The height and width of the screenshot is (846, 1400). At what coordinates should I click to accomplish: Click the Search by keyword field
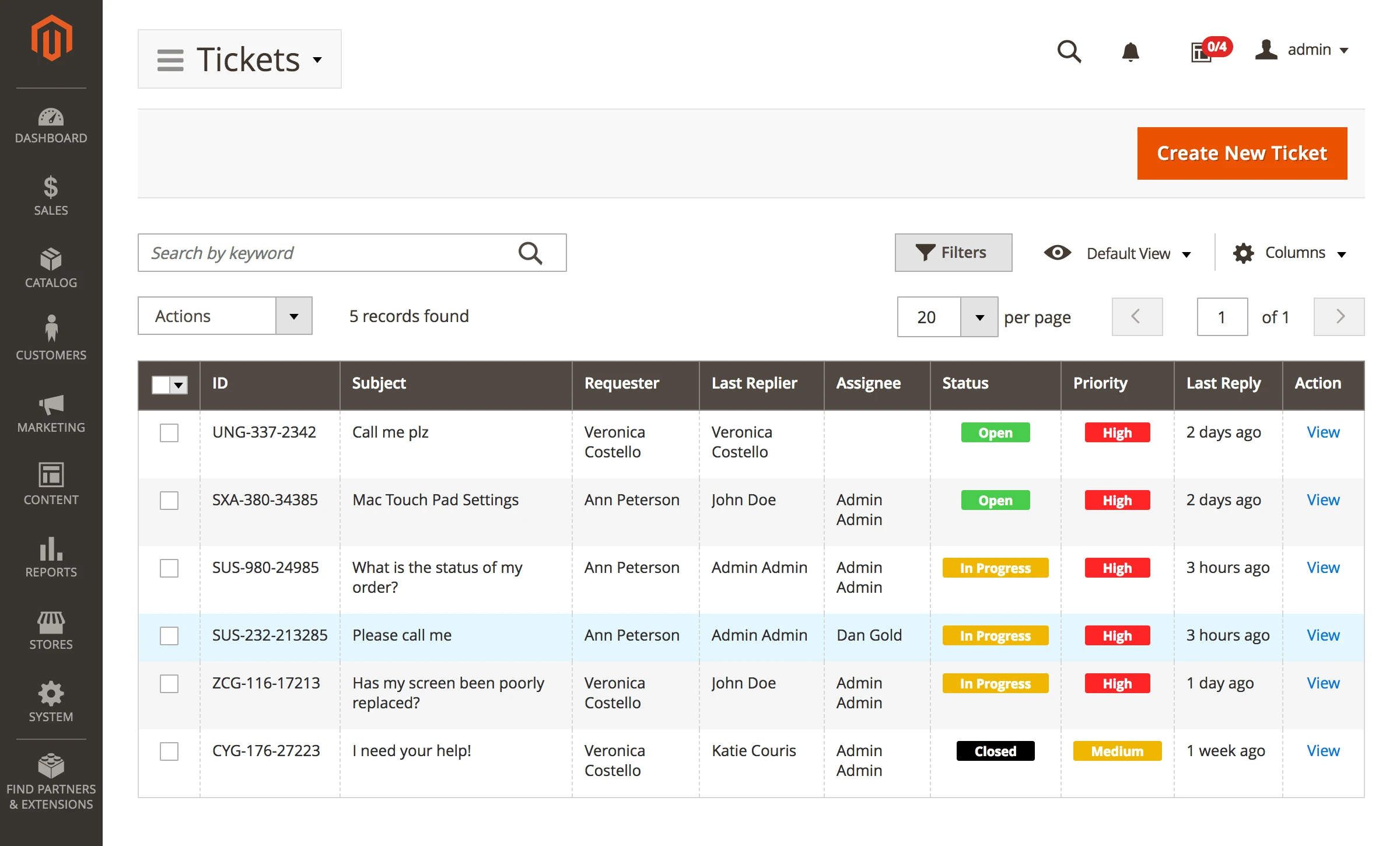click(x=327, y=253)
